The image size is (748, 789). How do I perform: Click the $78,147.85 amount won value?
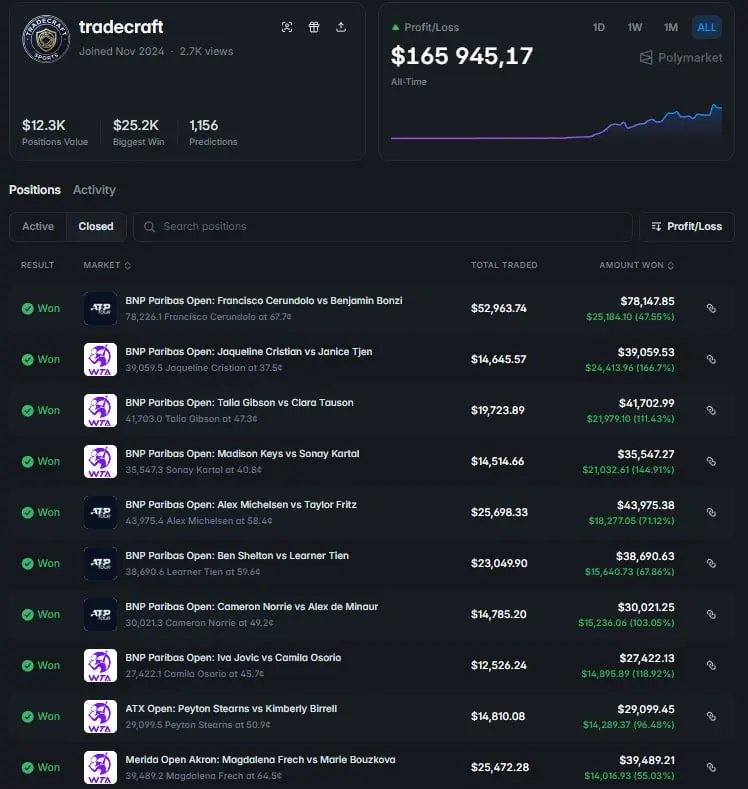[647, 301]
